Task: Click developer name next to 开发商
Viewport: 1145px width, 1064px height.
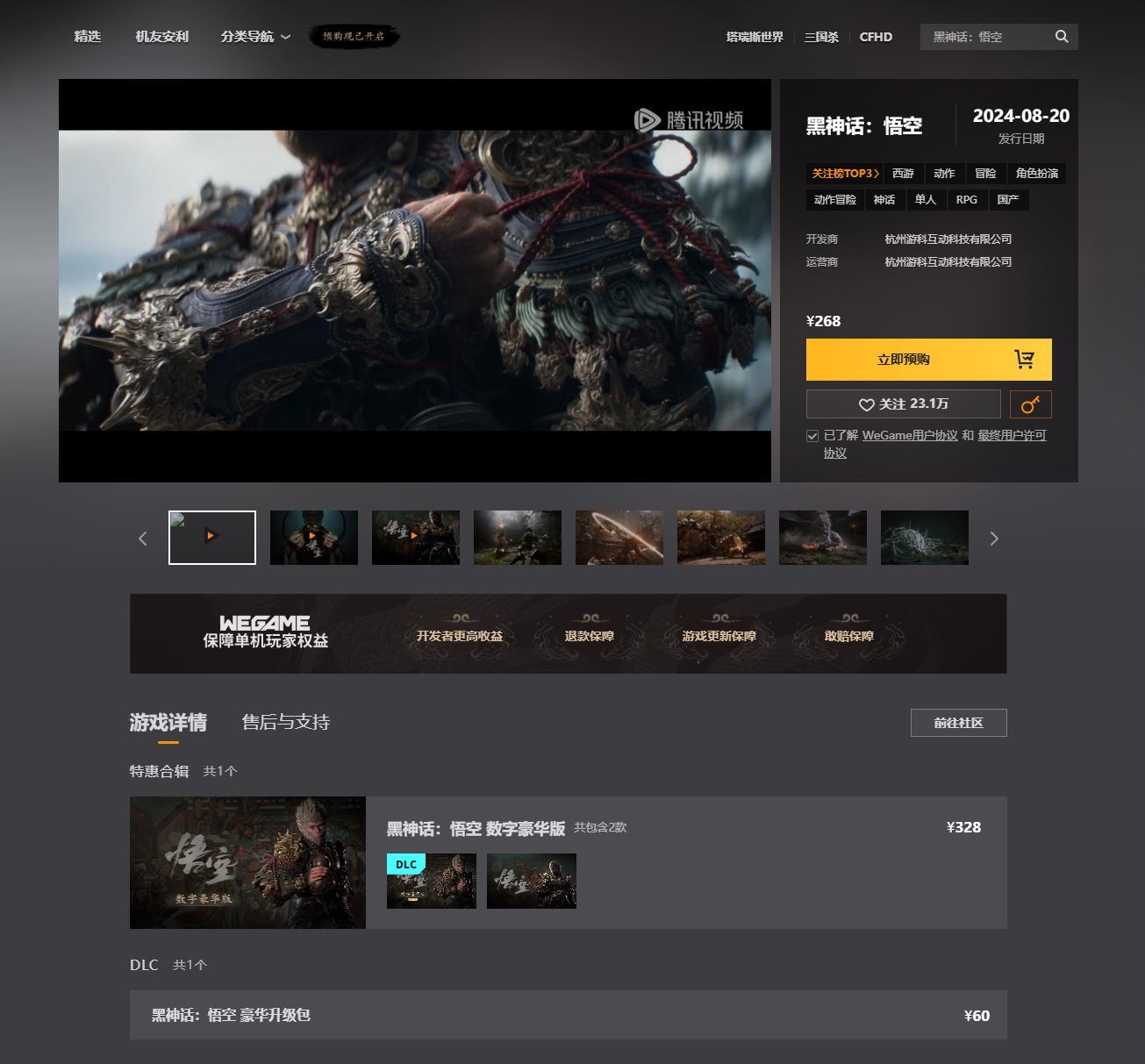Action: (x=948, y=239)
